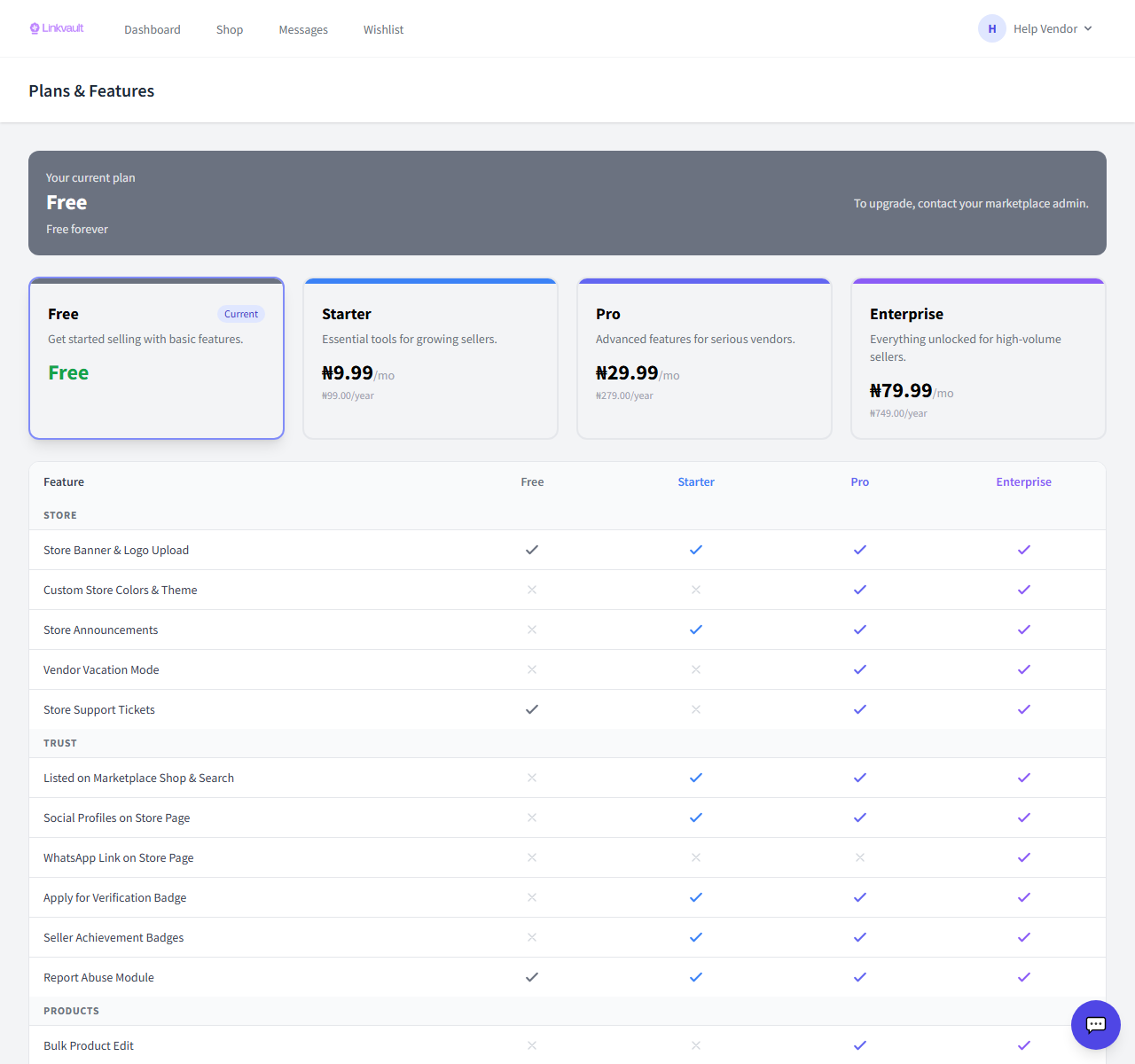Open Messages in the top navigation
The height and width of the screenshot is (1064, 1135).
pos(303,29)
